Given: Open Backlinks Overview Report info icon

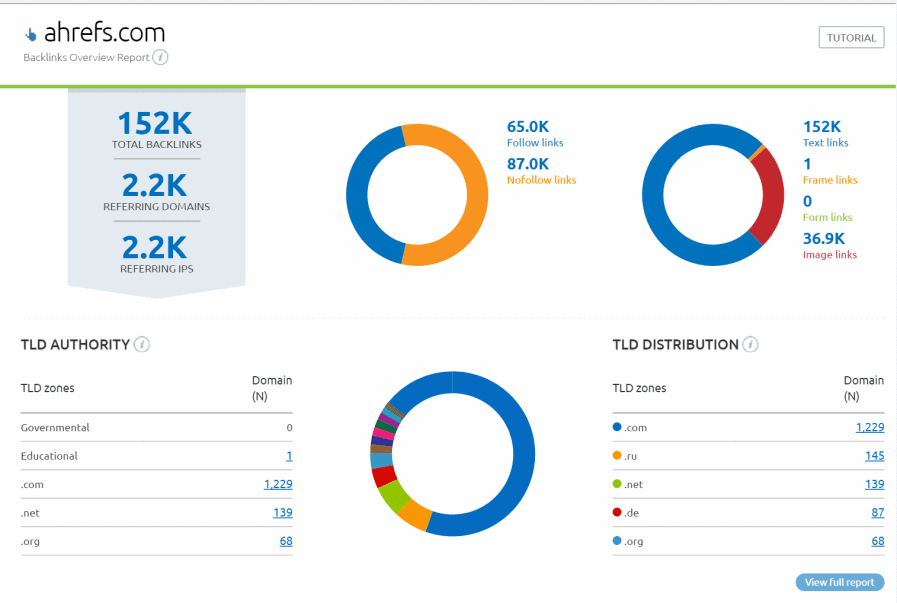Looking at the screenshot, I should pyautogui.click(x=160, y=57).
